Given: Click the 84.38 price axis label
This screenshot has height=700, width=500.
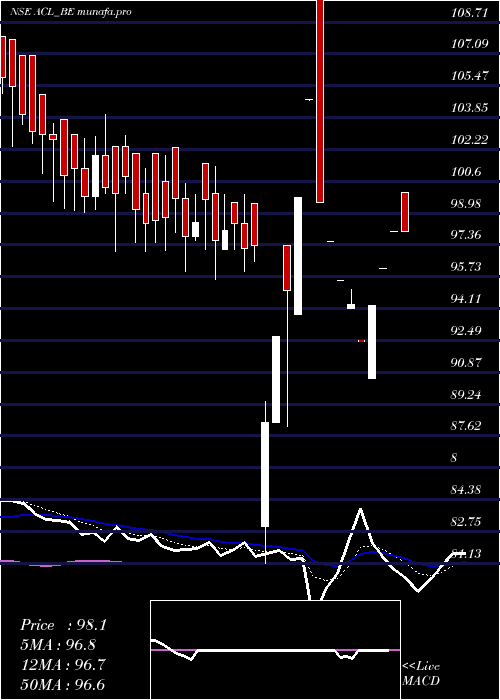Looking at the screenshot, I should coord(468,490).
